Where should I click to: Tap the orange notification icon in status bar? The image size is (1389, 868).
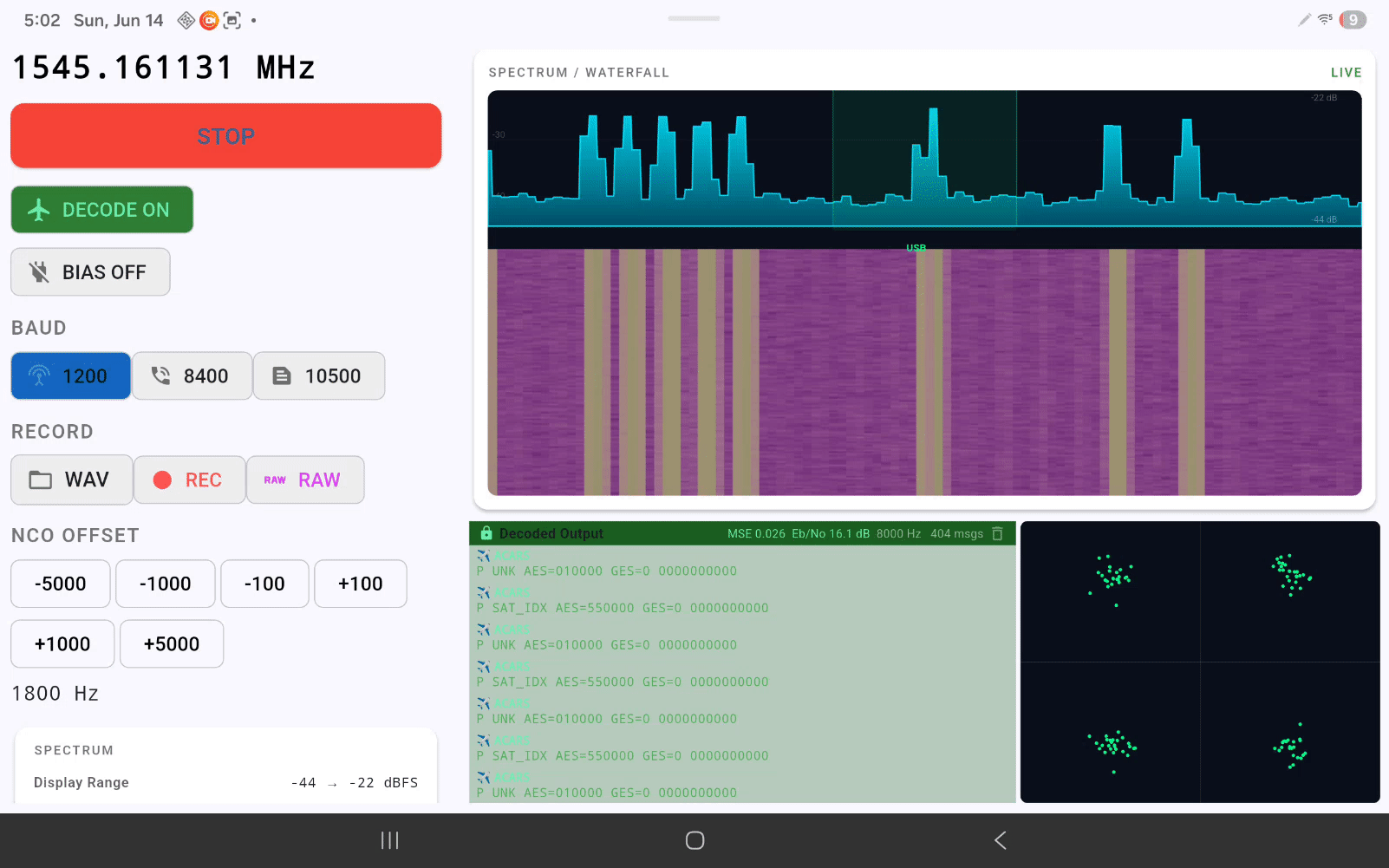(x=209, y=20)
